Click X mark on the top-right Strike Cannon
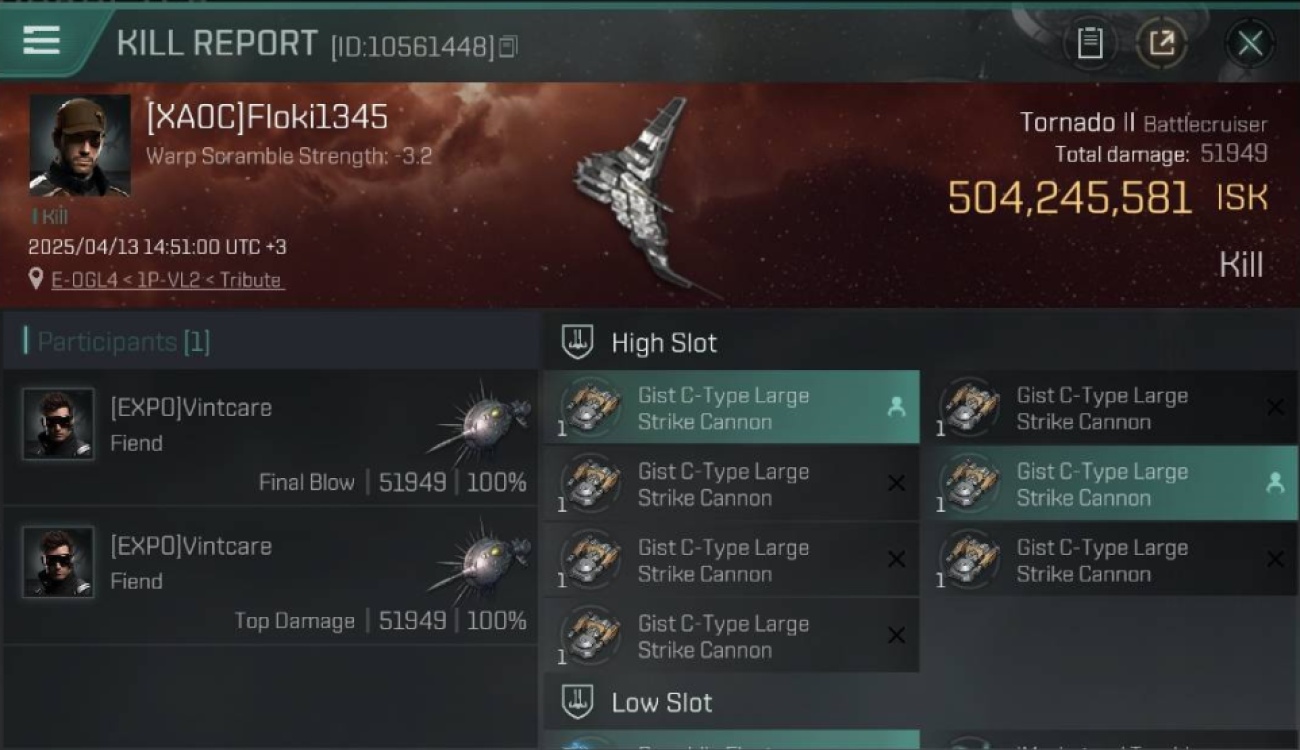This screenshot has width=1300, height=750. coord(1275,407)
